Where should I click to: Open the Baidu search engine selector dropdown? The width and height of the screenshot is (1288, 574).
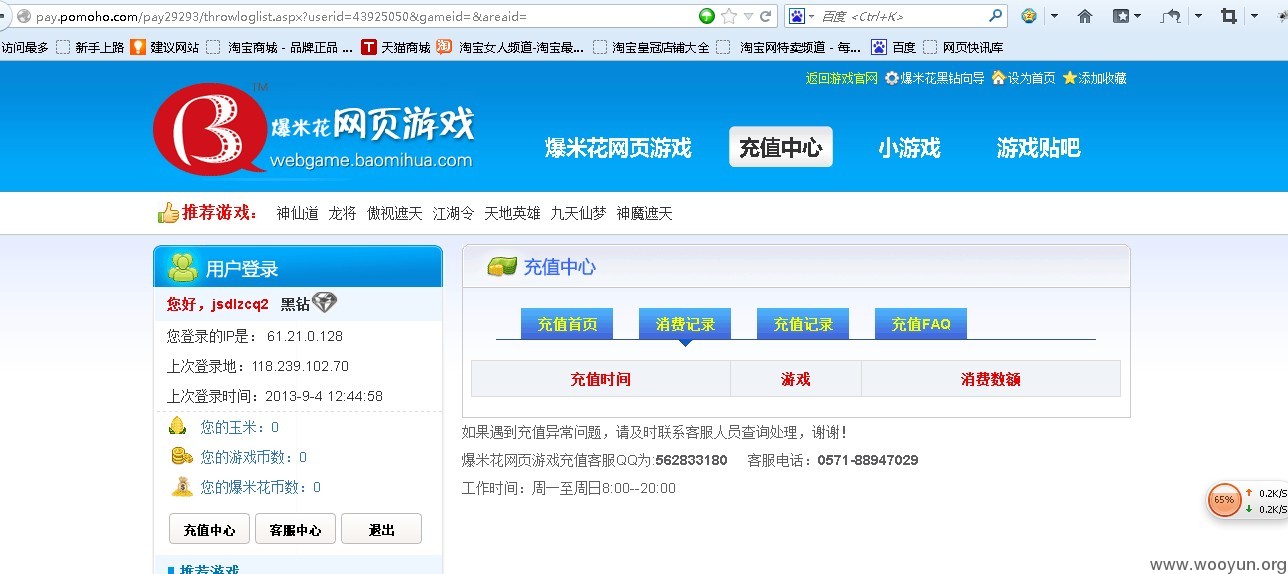coord(802,16)
